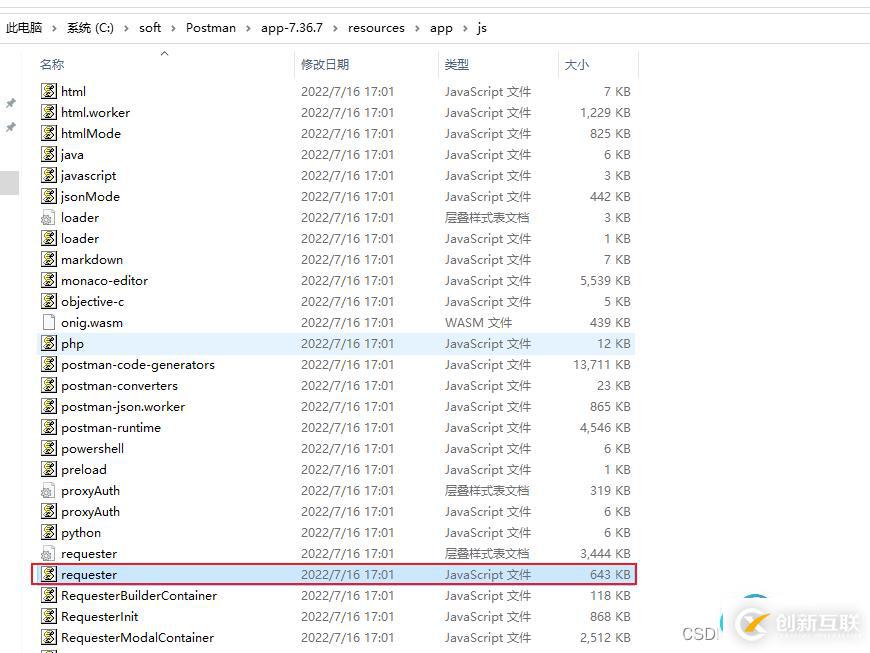Go to 系统 (C:) breadcrumb
This screenshot has width=870, height=653.
coord(90,28)
